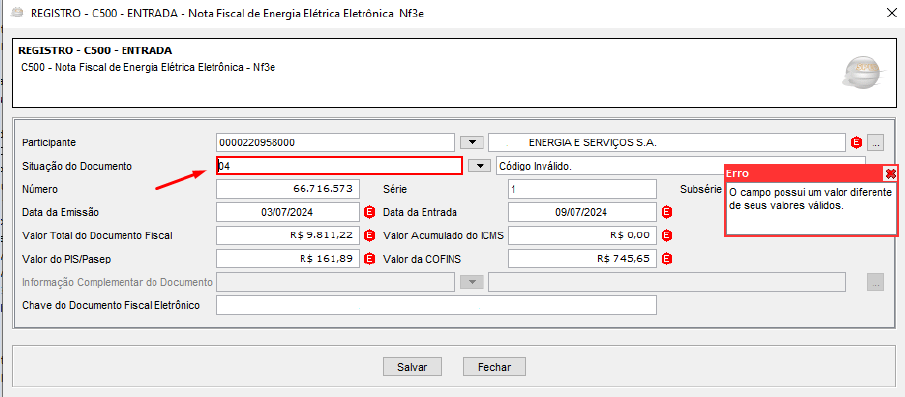Focus the Série field
905x397 pixels.
[582, 189]
